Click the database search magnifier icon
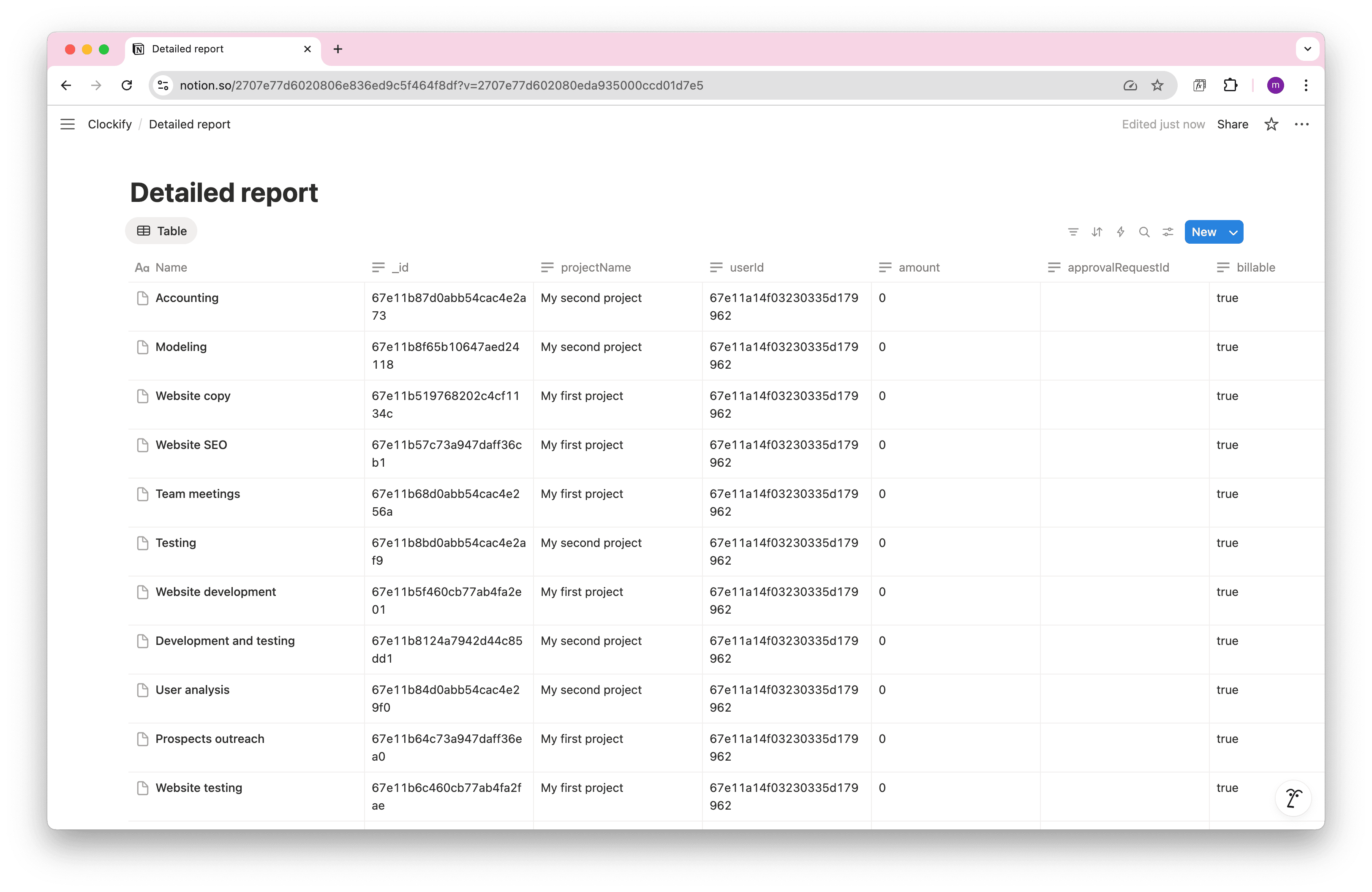This screenshot has width=1372, height=892. (x=1144, y=231)
